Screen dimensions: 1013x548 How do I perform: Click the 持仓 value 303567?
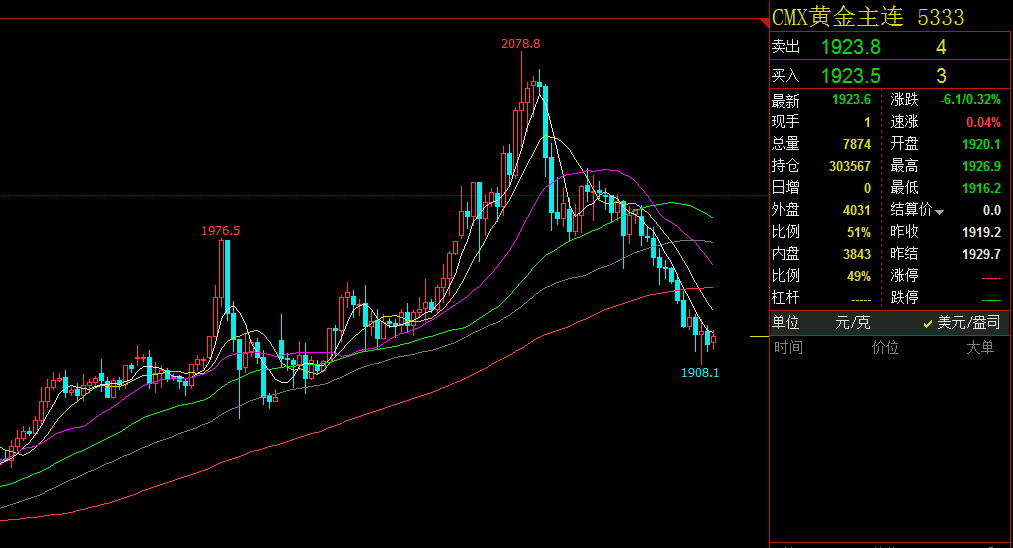[x=850, y=166]
